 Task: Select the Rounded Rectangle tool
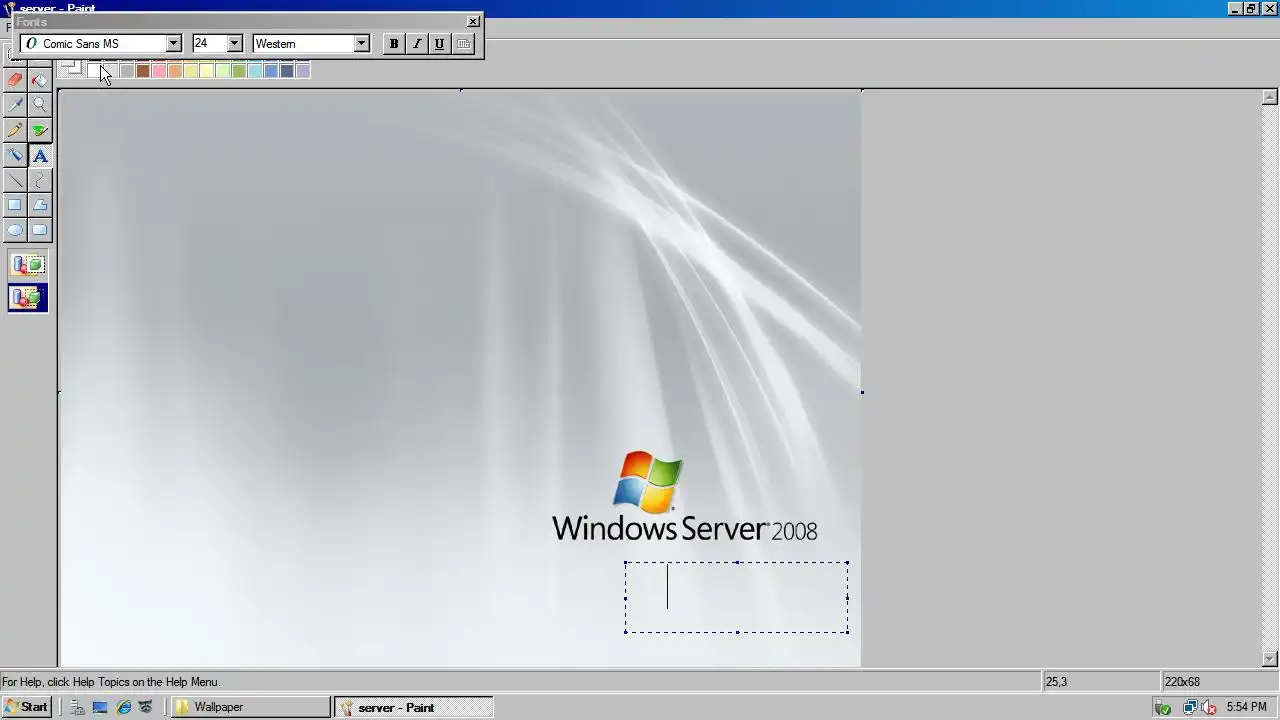pos(40,230)
